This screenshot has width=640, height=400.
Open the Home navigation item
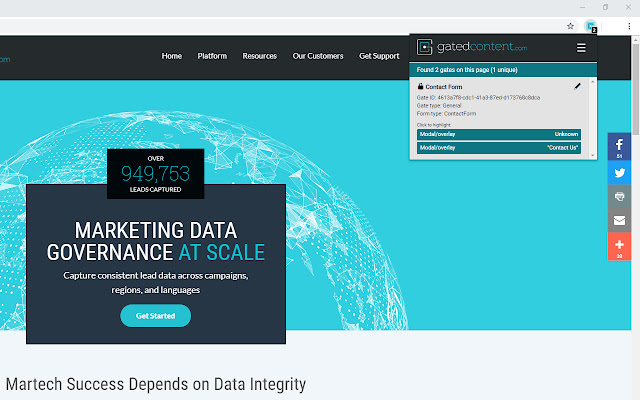click(x=172, y=56)
